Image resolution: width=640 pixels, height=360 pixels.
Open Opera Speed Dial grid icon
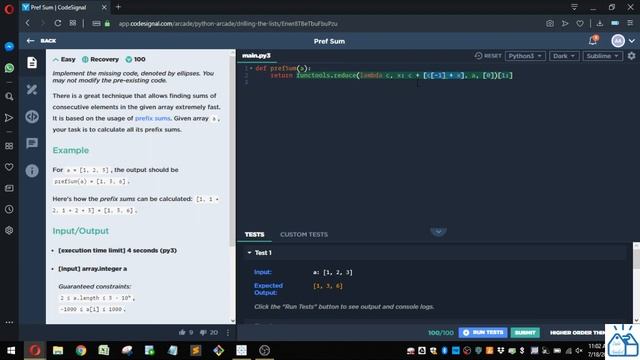(x=9, y=146)
